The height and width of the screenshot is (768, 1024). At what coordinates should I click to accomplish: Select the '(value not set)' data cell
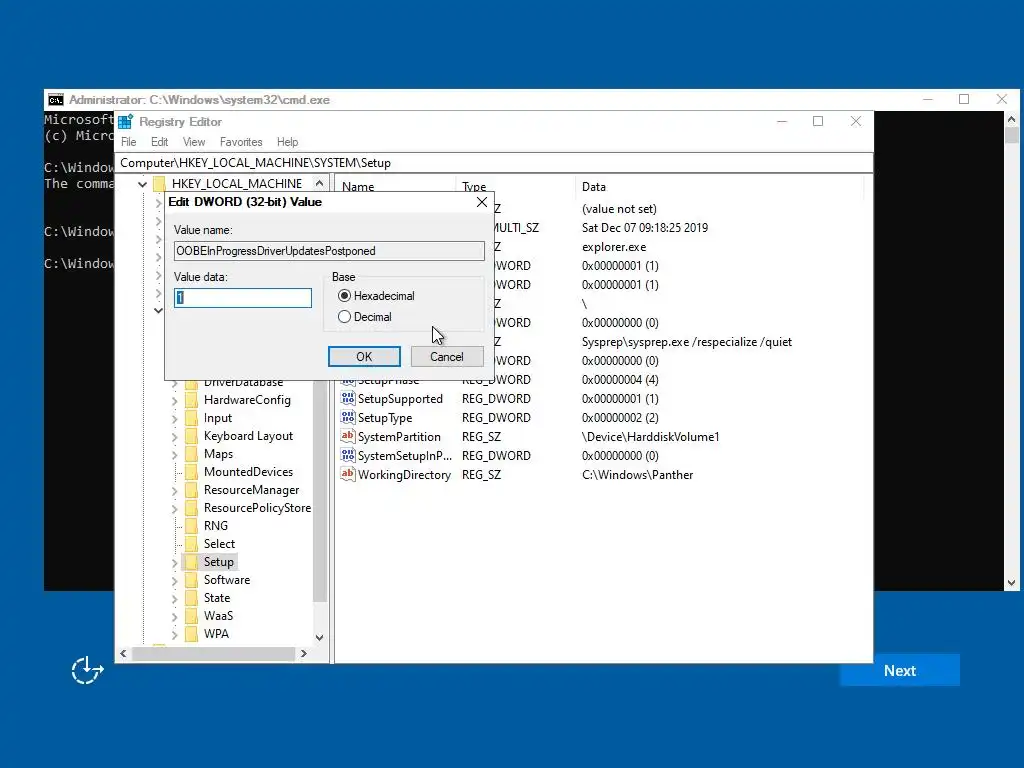(619, 209)
